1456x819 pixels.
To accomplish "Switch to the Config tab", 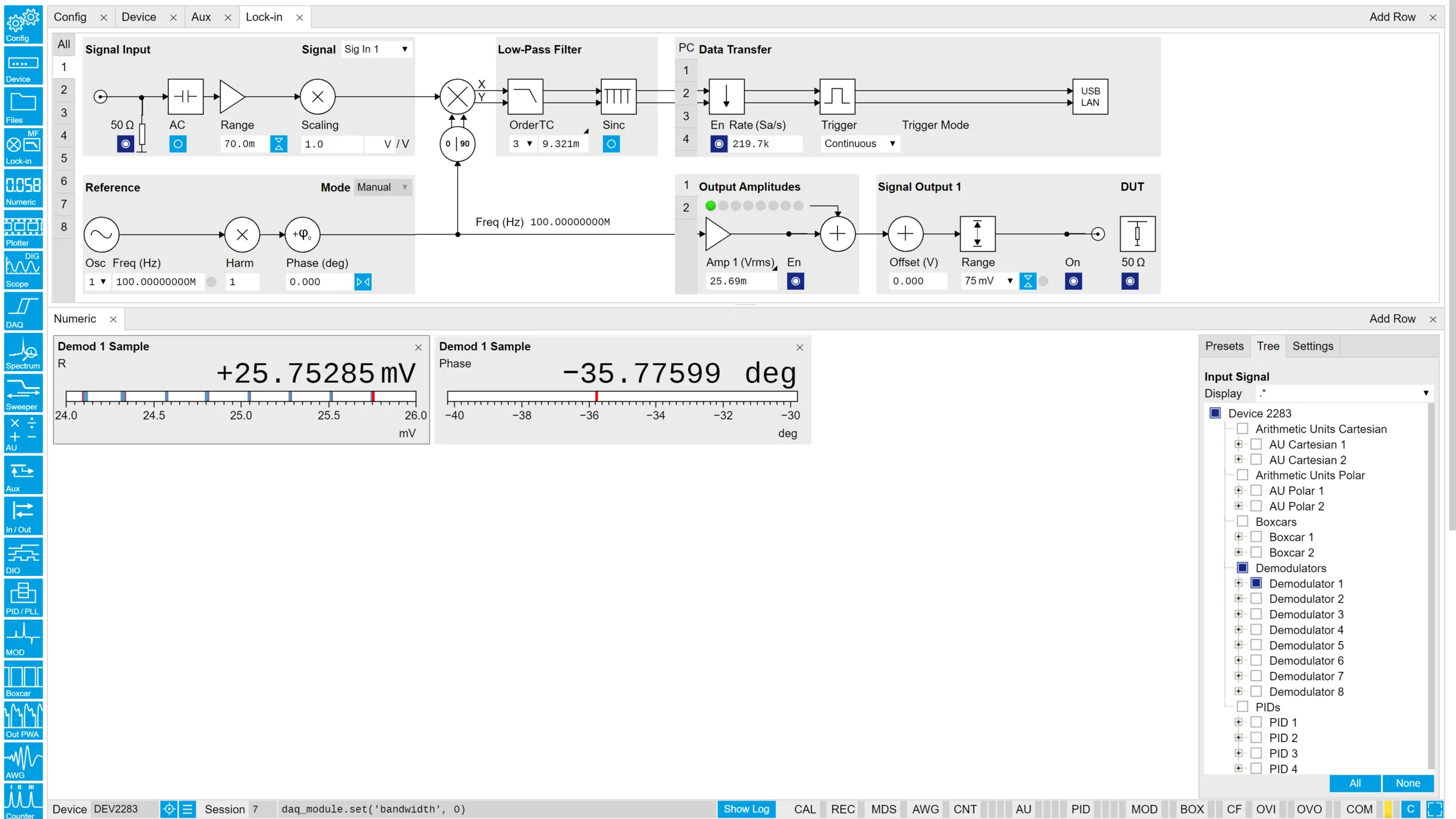I will pyautogui.click(x=70, y=17).
